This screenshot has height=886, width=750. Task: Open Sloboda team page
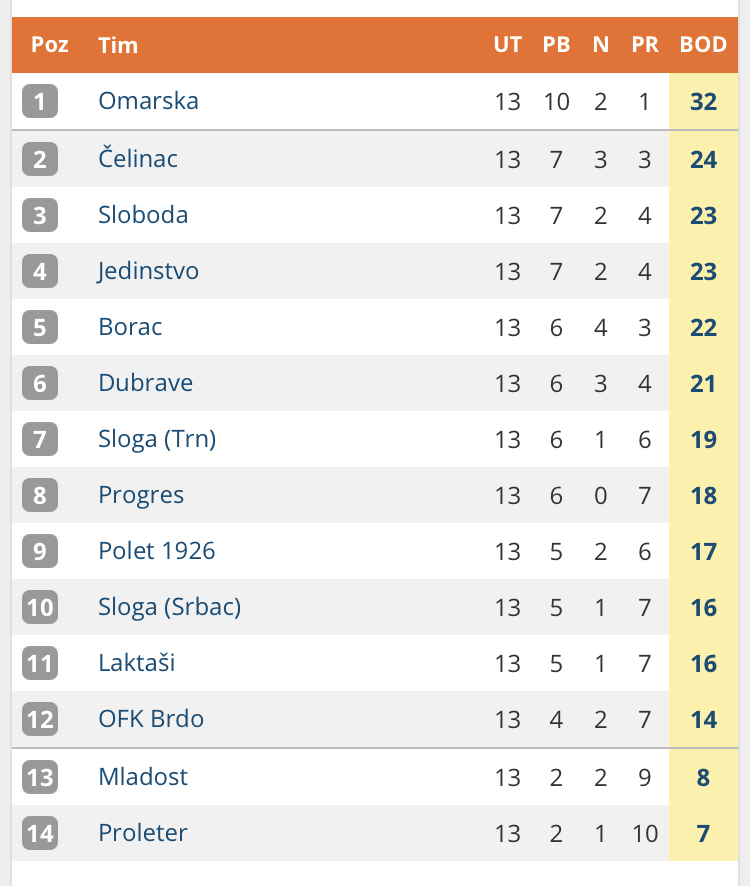pos(143,215)
